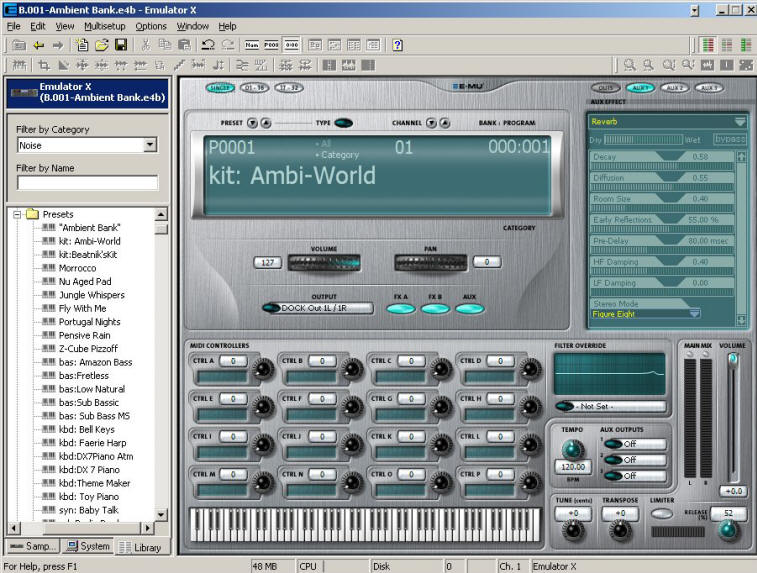The width and height of the screenshot is (757, 573).
Task: Click the Crop tool icon in second toolbar
Action: (x=44, y=65)
